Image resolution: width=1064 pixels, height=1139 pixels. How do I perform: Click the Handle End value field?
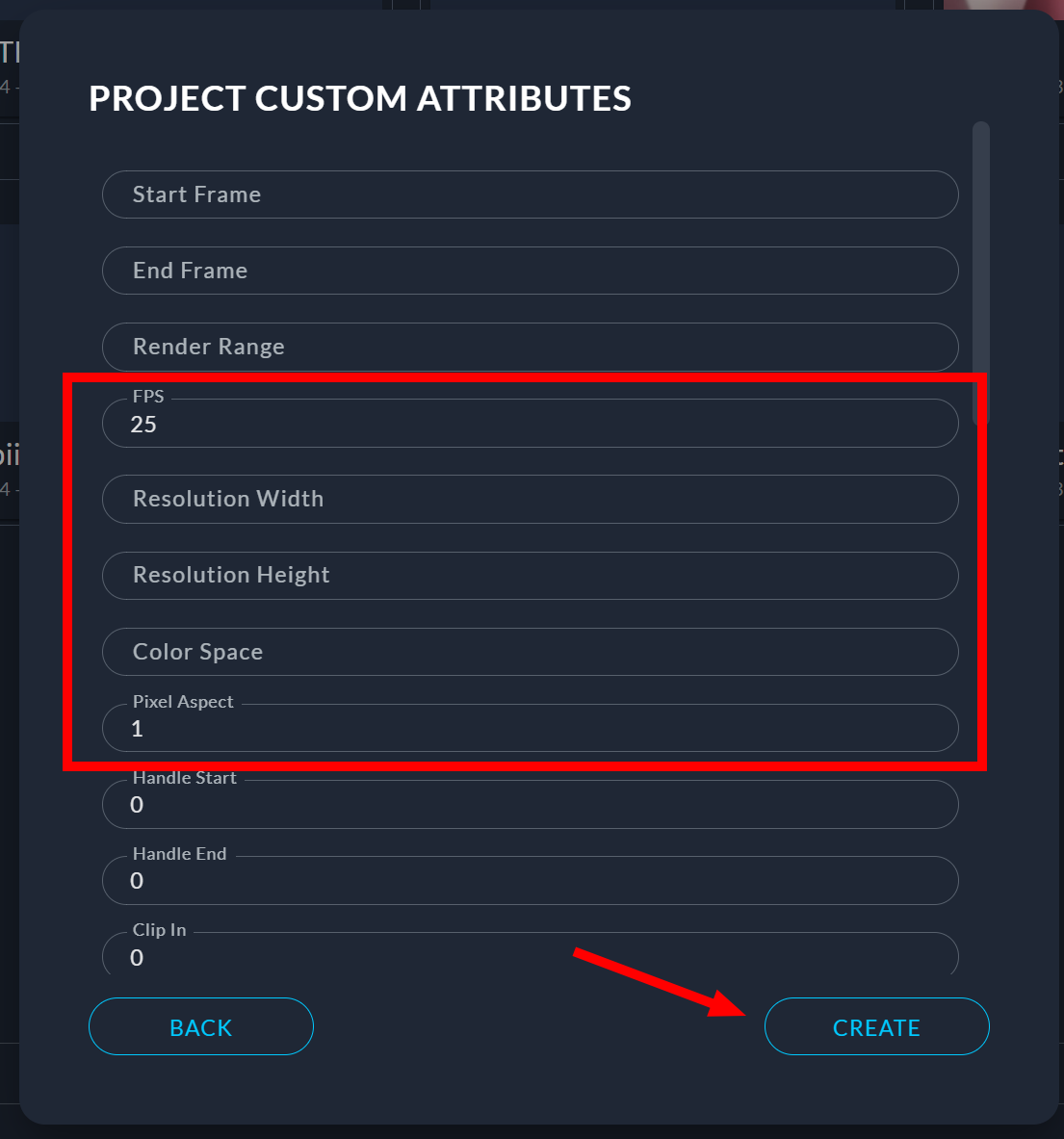[x=530, y=881]
